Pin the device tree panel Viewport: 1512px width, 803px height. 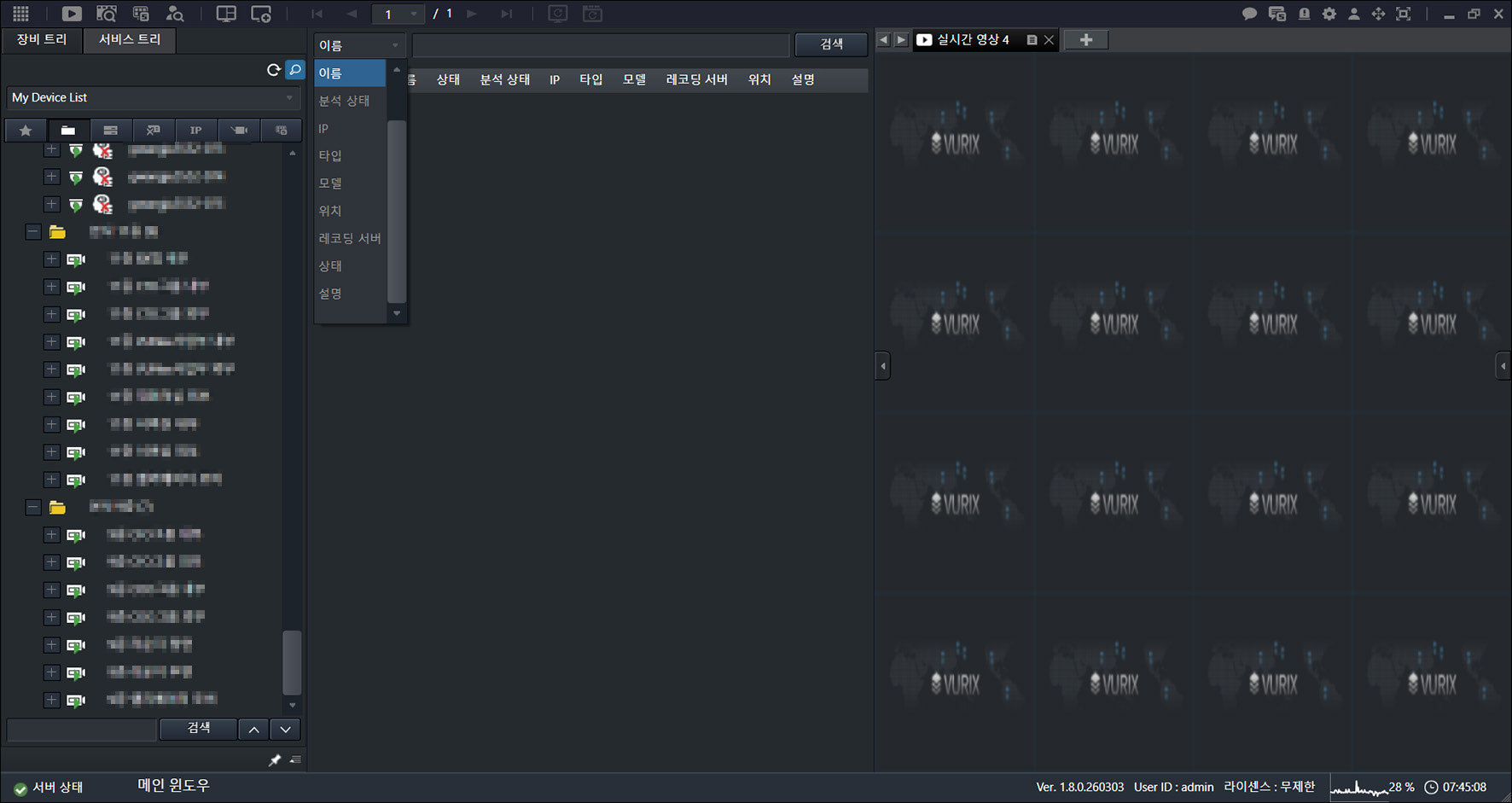(275, 760)
